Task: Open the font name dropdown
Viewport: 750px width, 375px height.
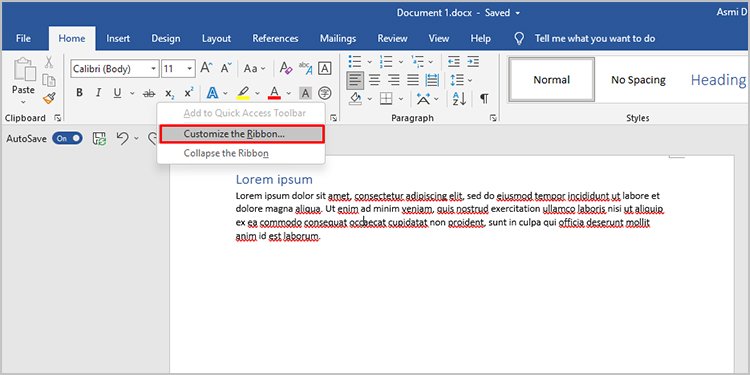Action: [154, 69]
